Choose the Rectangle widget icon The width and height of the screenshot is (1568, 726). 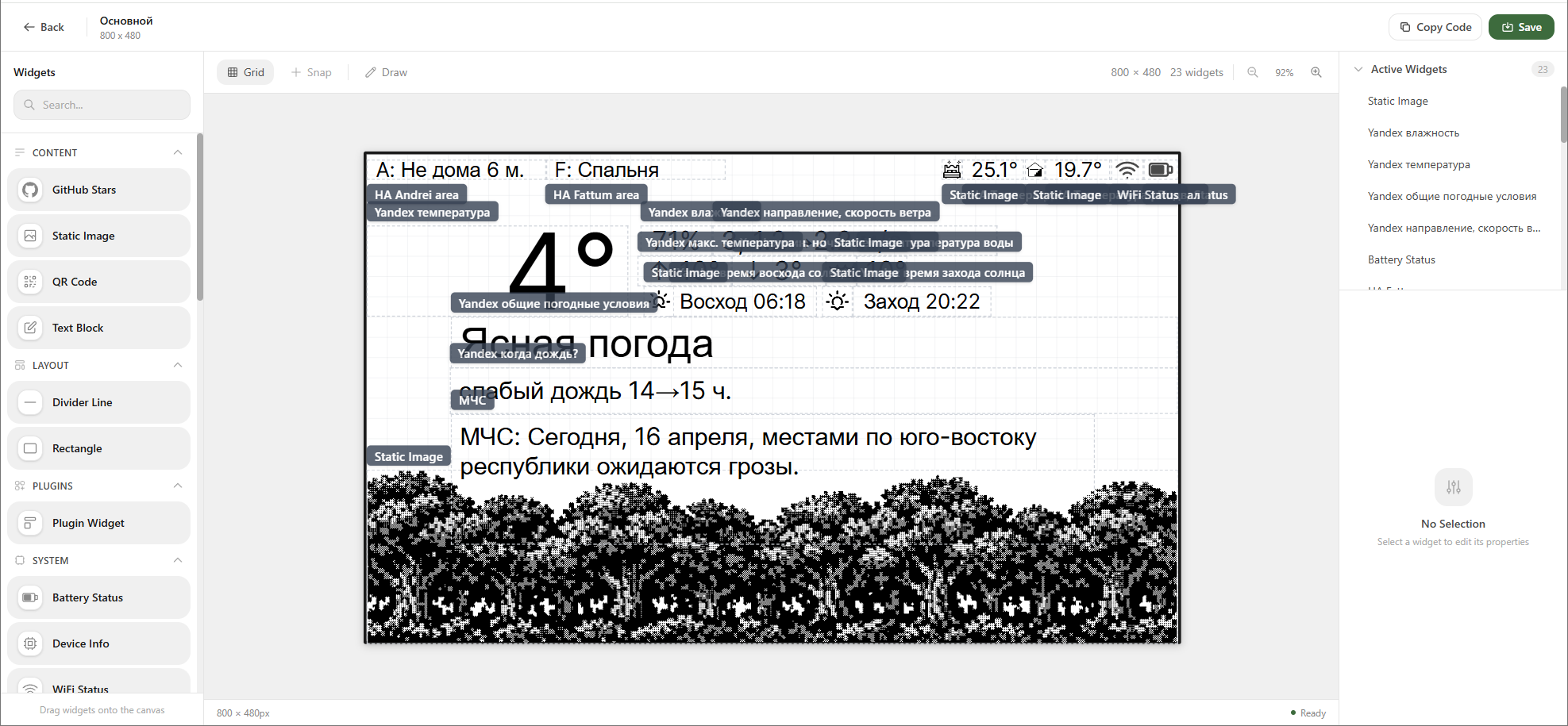click(30, 448)
